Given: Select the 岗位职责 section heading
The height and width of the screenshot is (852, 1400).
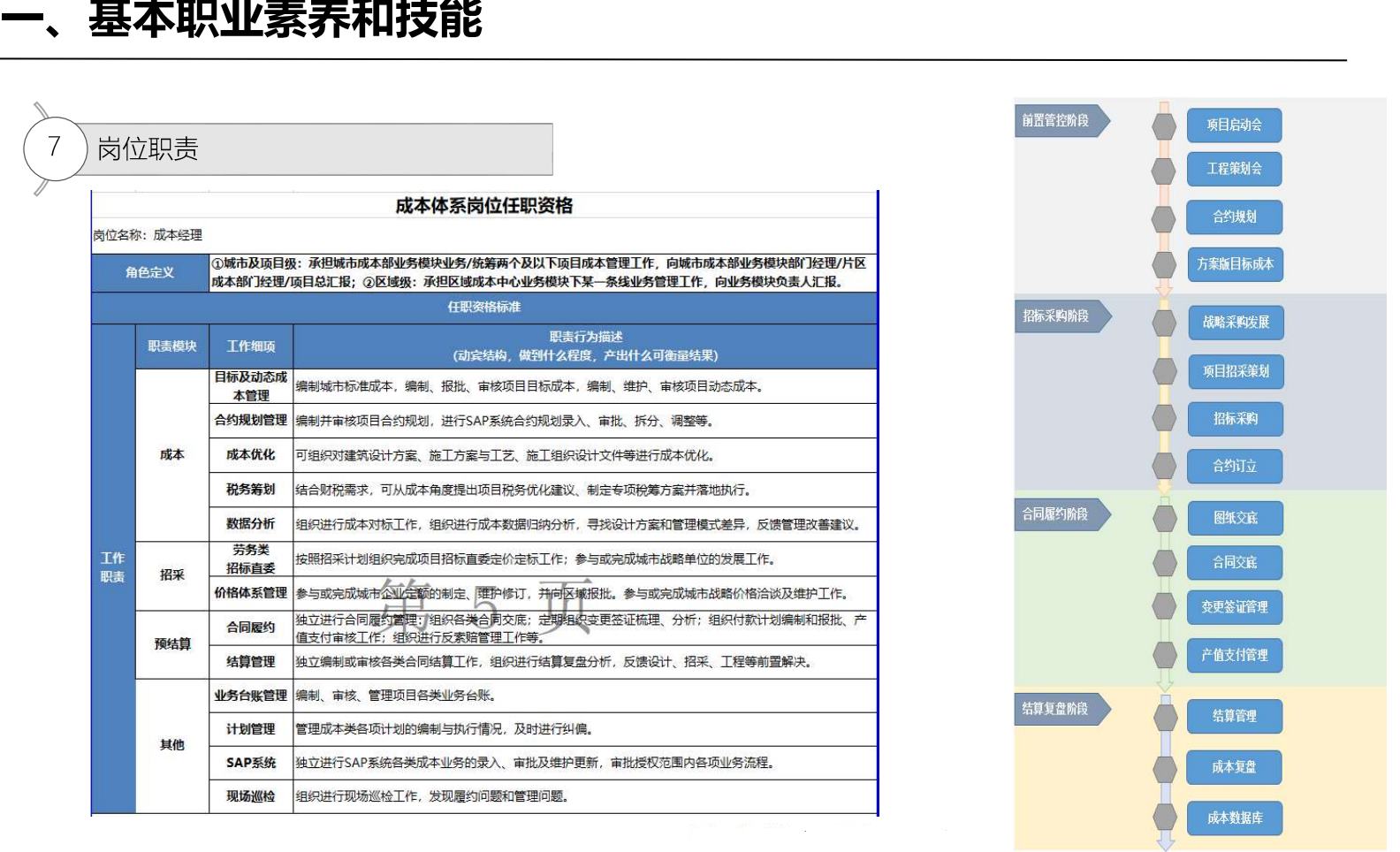Looking at the screenshot, I should point(148,148).
